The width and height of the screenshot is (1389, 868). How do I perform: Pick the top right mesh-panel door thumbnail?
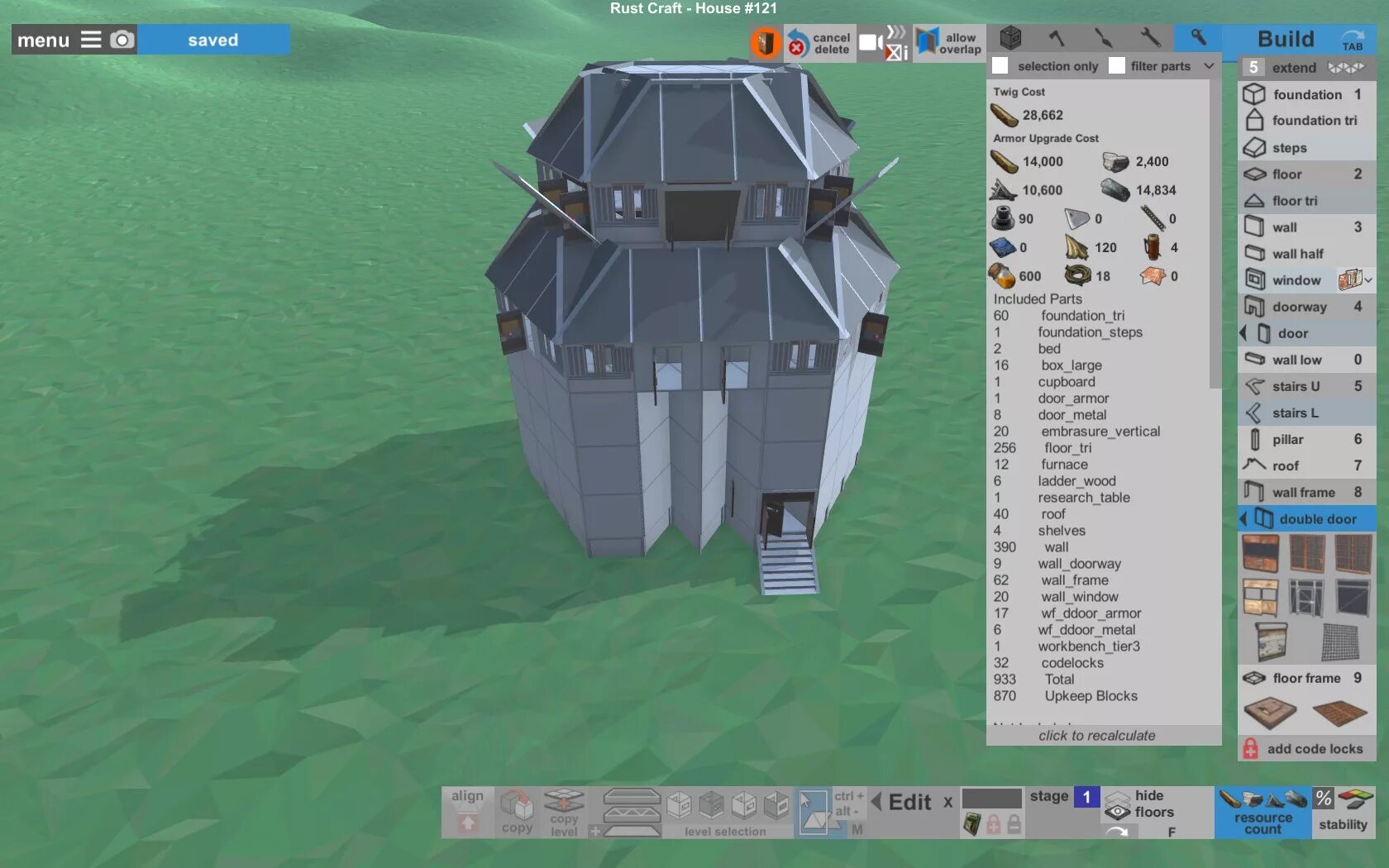[1353, 553]
